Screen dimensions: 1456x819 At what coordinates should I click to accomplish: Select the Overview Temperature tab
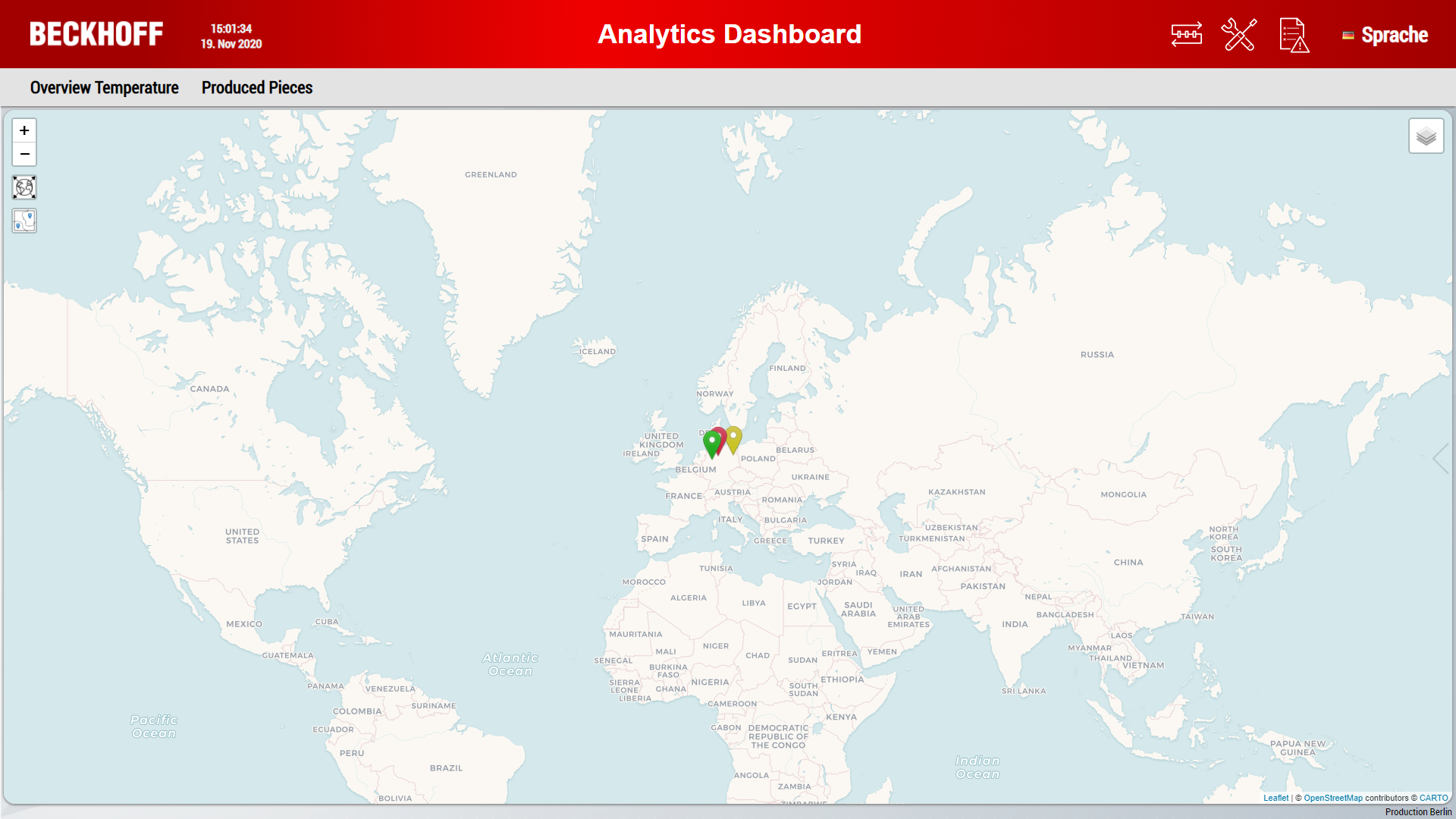tap(103, 87)
